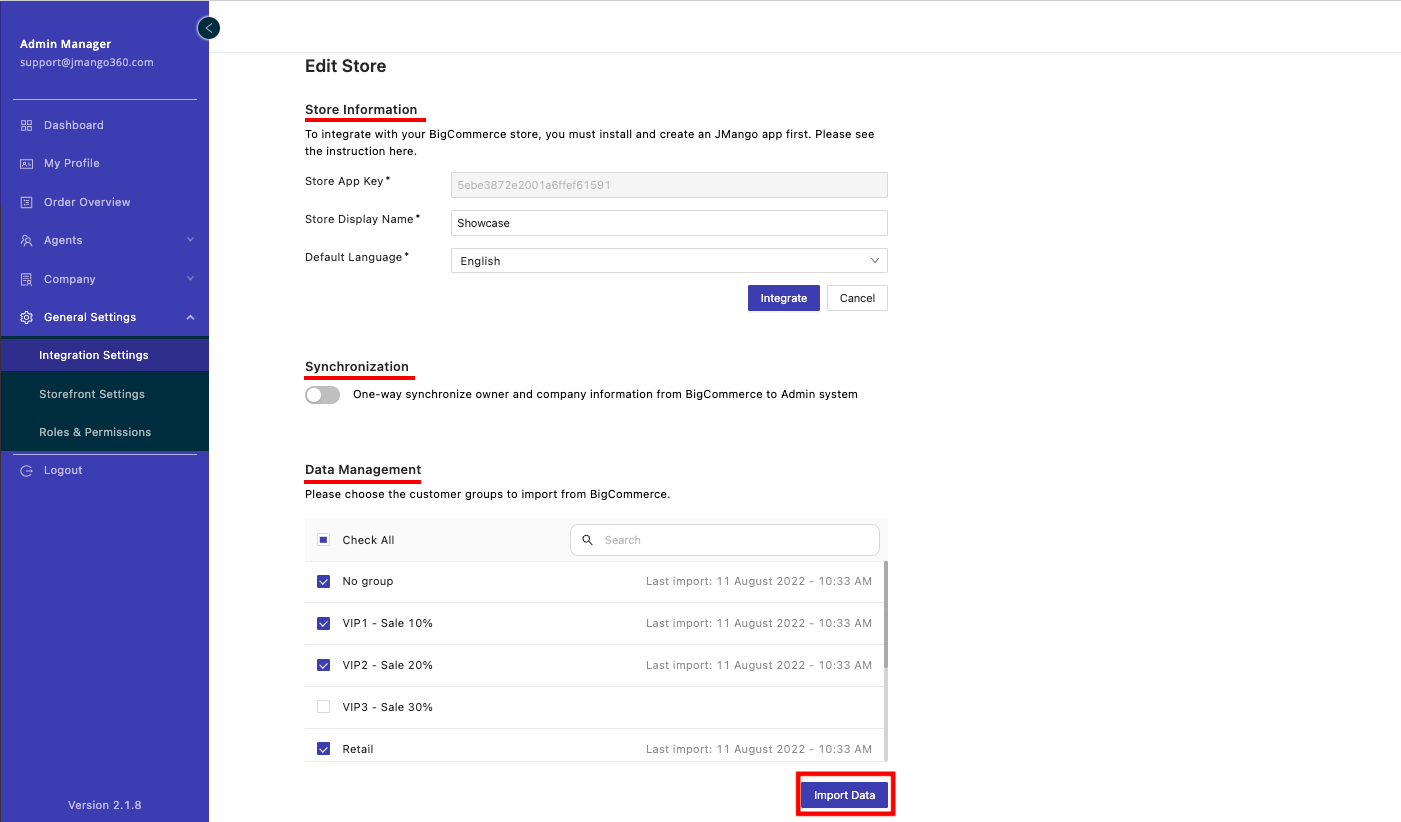Collapse General Settings with its chevron
Viewport: 1401px width, 822px height.
click(x=190, y=317)
